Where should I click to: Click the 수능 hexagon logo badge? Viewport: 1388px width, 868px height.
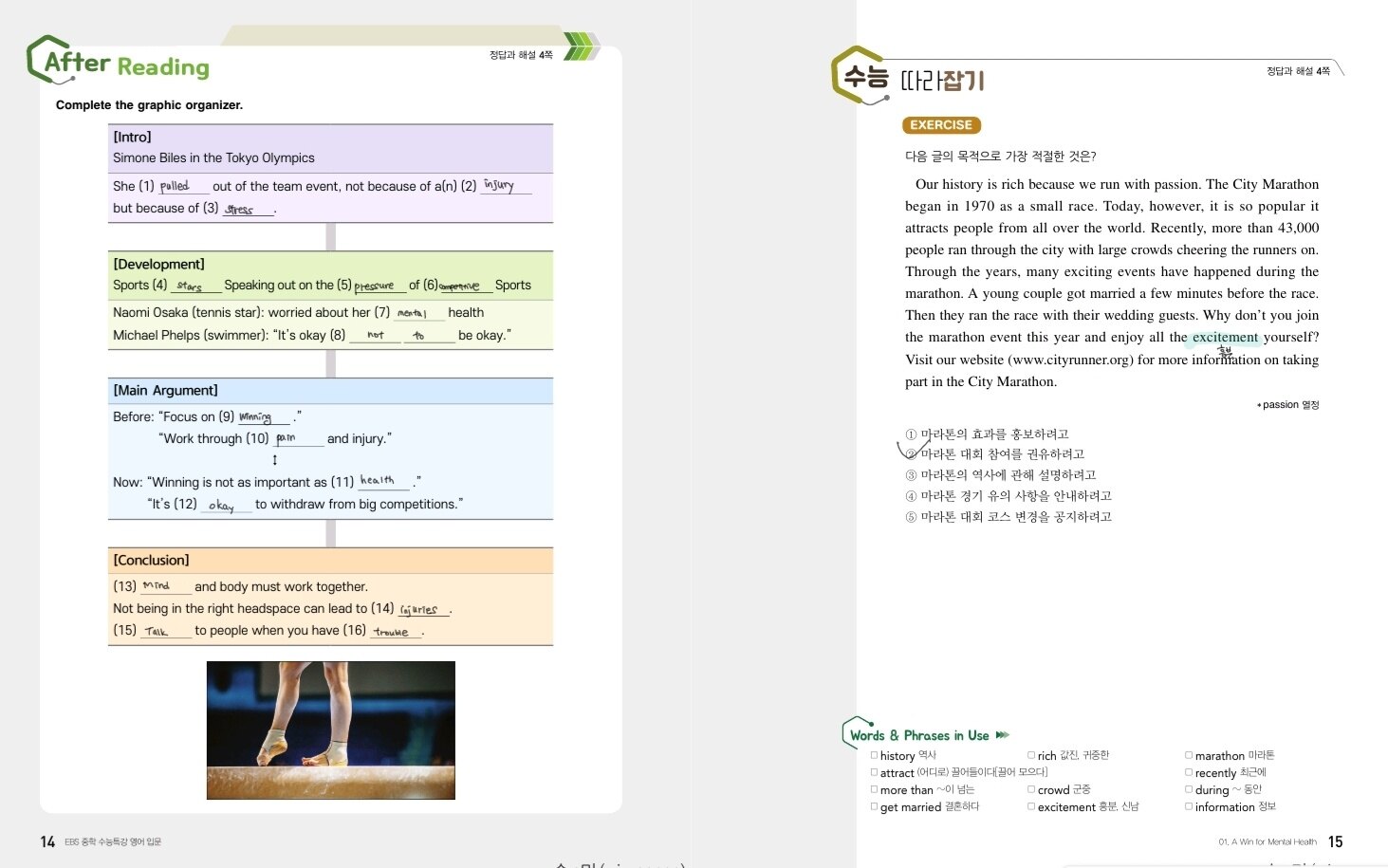pos(860,74)
